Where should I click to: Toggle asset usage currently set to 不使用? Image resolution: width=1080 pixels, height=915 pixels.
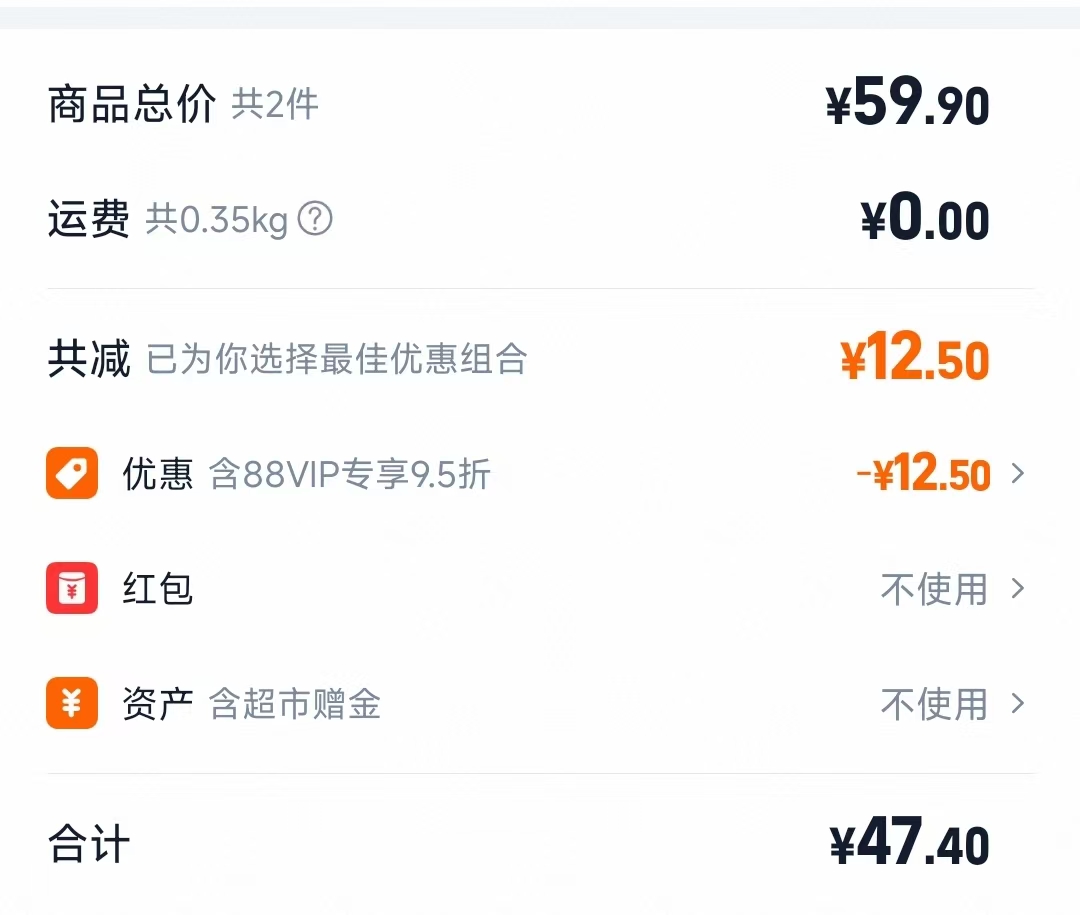[934, 704]
